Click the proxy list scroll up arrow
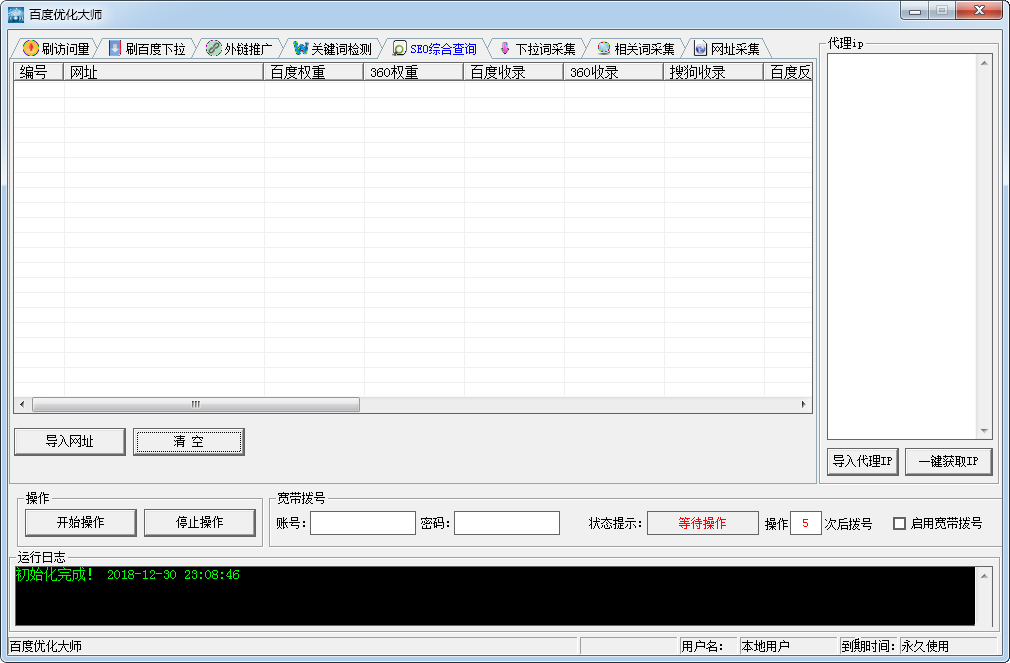The image size is (1010, 663). (x=984, y=62)
